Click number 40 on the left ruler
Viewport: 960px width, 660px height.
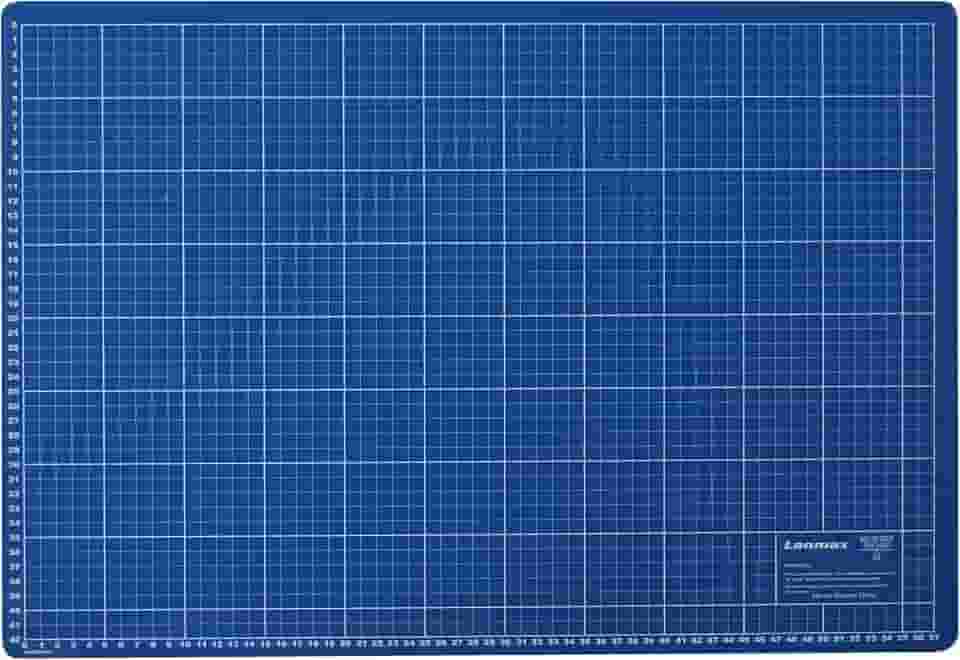[x=14, y=609]
